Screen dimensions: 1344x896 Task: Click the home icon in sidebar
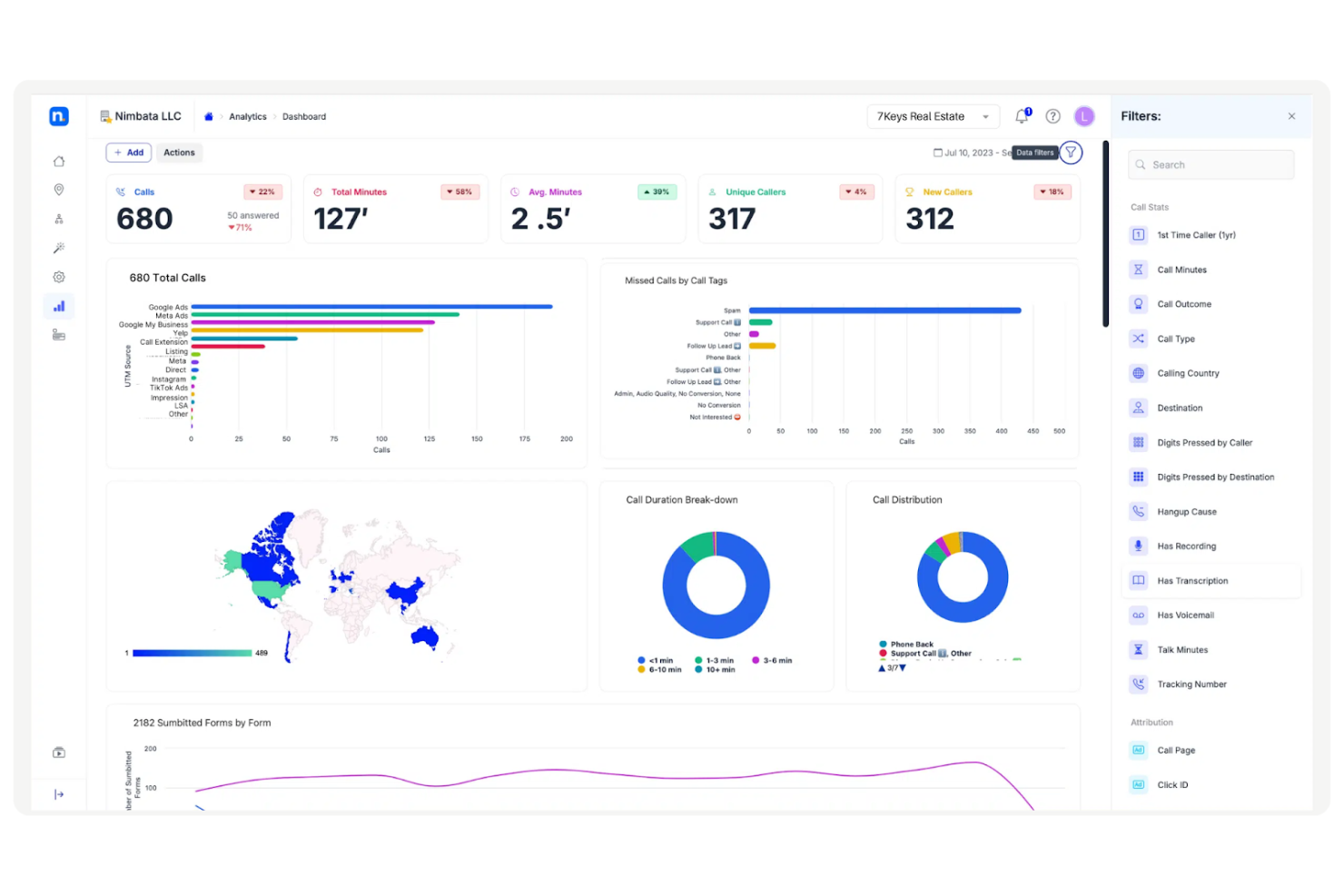[59, 162]
